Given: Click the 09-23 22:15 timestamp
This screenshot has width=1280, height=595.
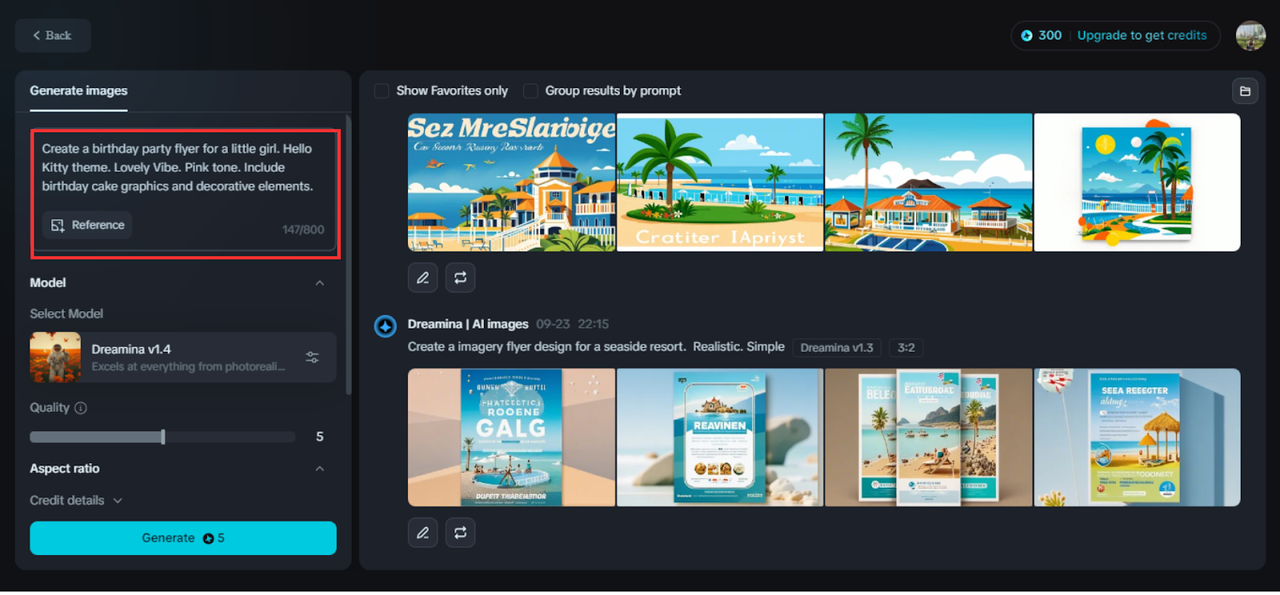Looking at the screenshot, I should tap(572, 325).
